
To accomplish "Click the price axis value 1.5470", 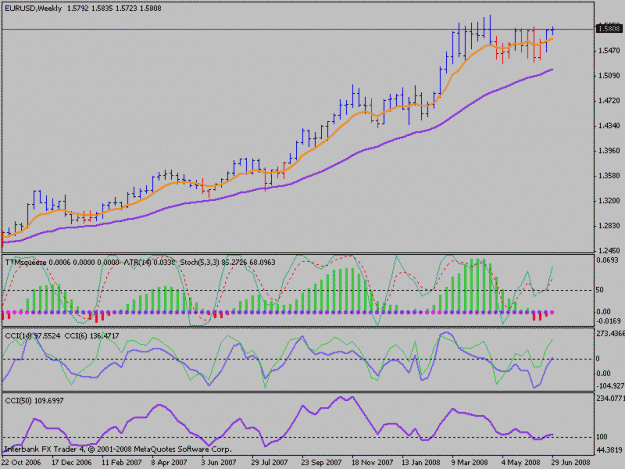I will pos(609,51).
